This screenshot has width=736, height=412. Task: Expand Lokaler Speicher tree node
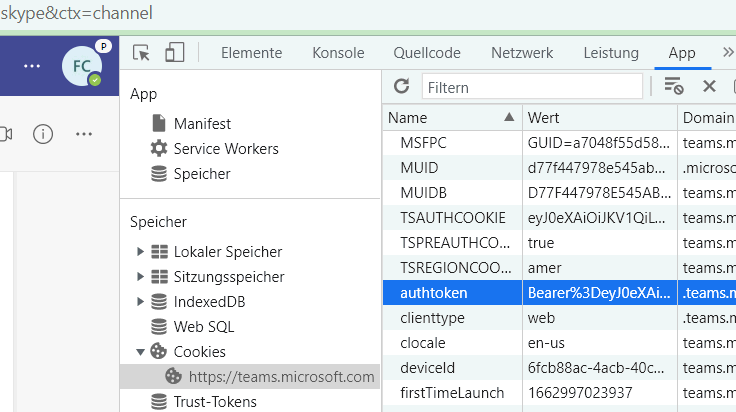(x=140, y=252)
